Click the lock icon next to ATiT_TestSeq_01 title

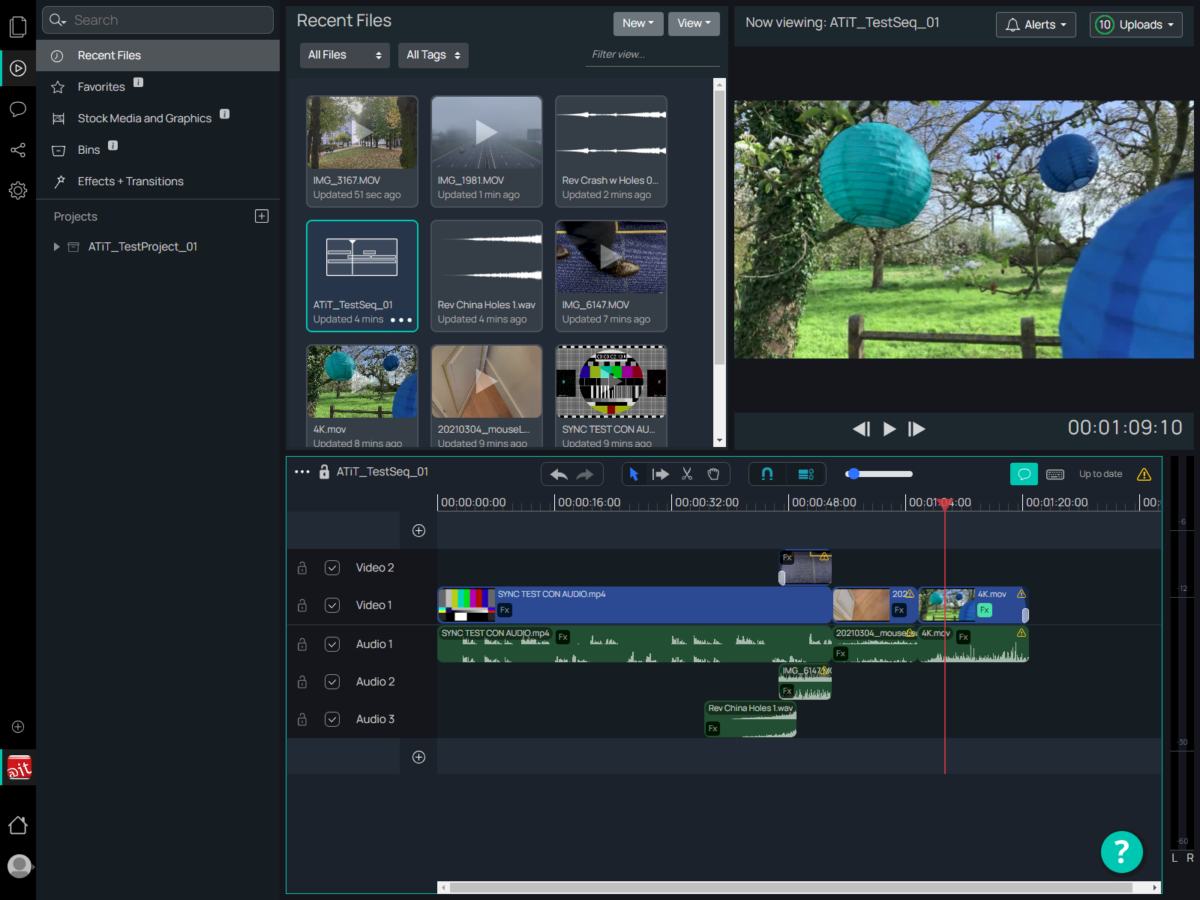pyautogui.click(x=324, y=472)
